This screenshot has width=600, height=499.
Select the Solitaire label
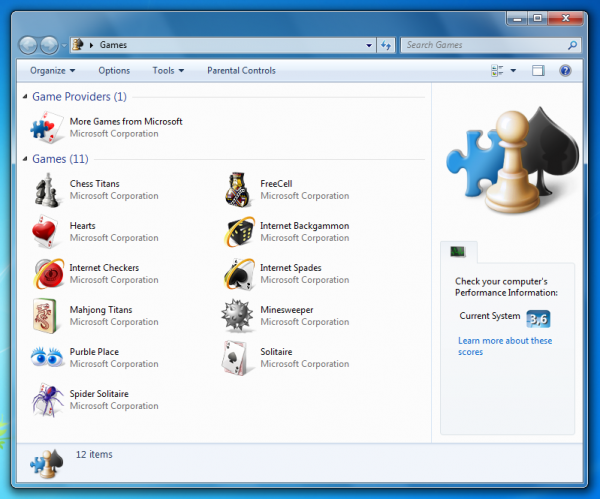pos(276,352)
